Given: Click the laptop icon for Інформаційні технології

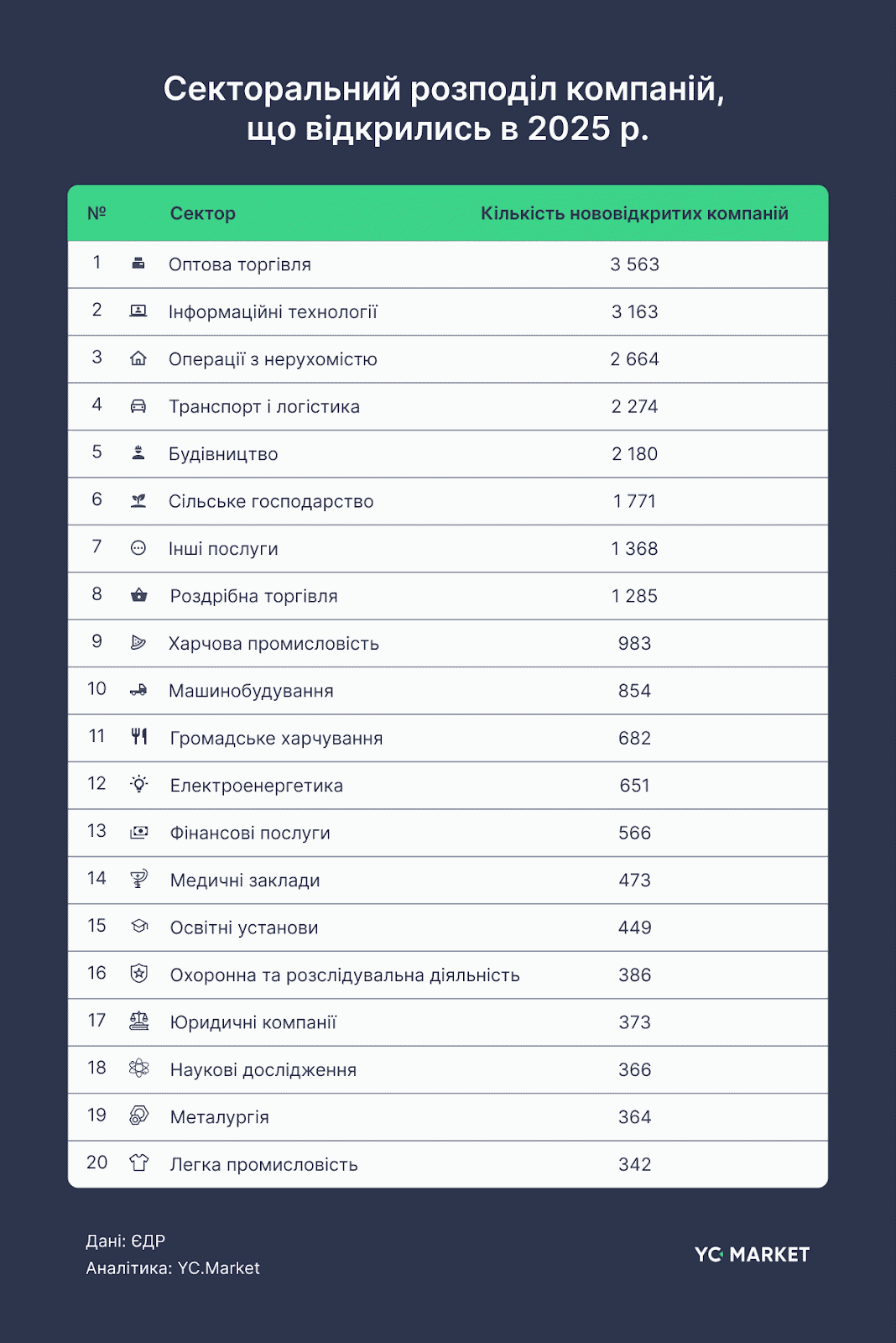Looking at the screenshot, I should coord(138,311).
